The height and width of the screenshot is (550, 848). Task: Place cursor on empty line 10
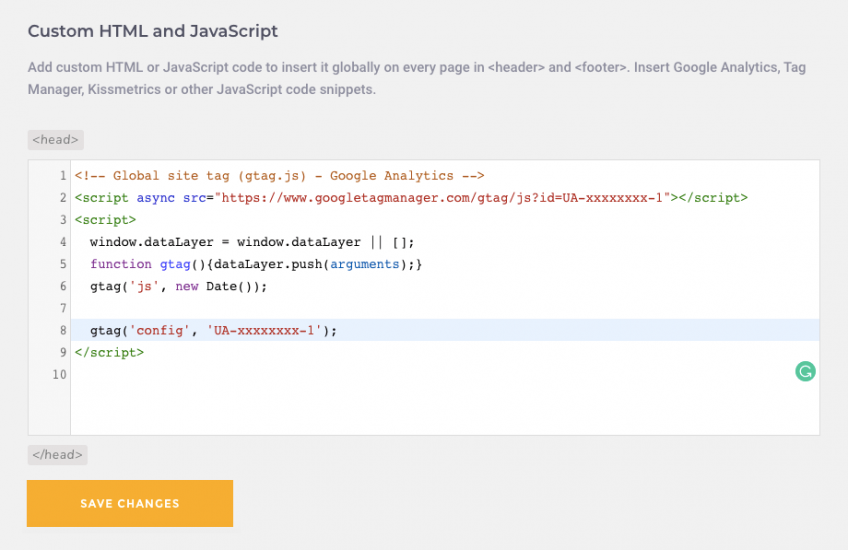445,375
